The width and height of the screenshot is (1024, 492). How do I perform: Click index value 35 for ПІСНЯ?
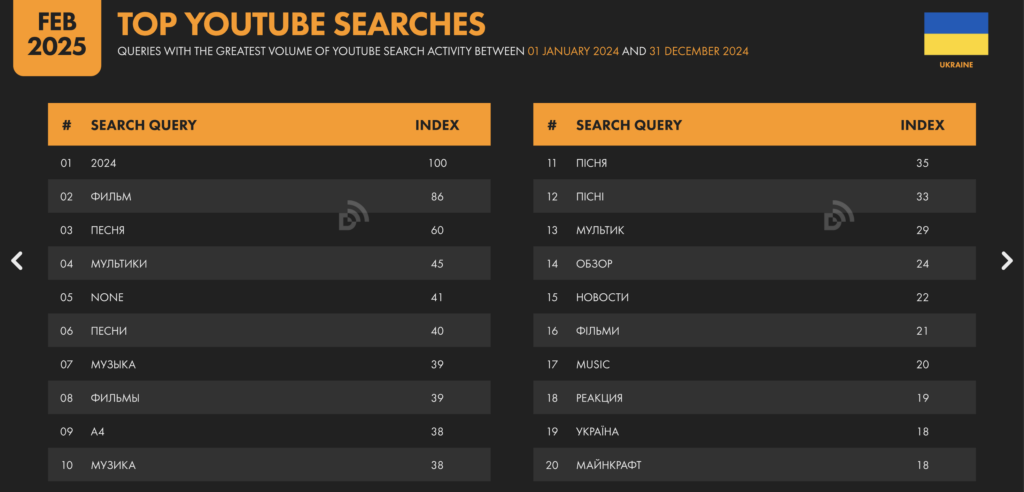click(922, 163)
